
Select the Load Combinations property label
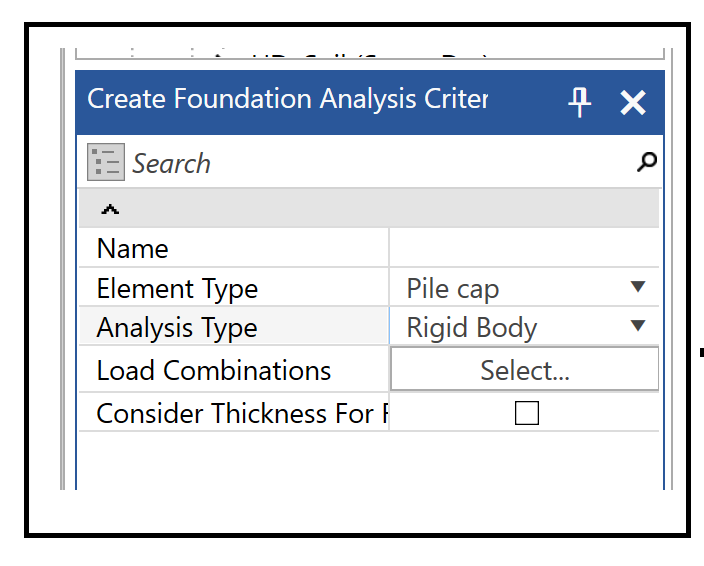click(x=213, y=370)
